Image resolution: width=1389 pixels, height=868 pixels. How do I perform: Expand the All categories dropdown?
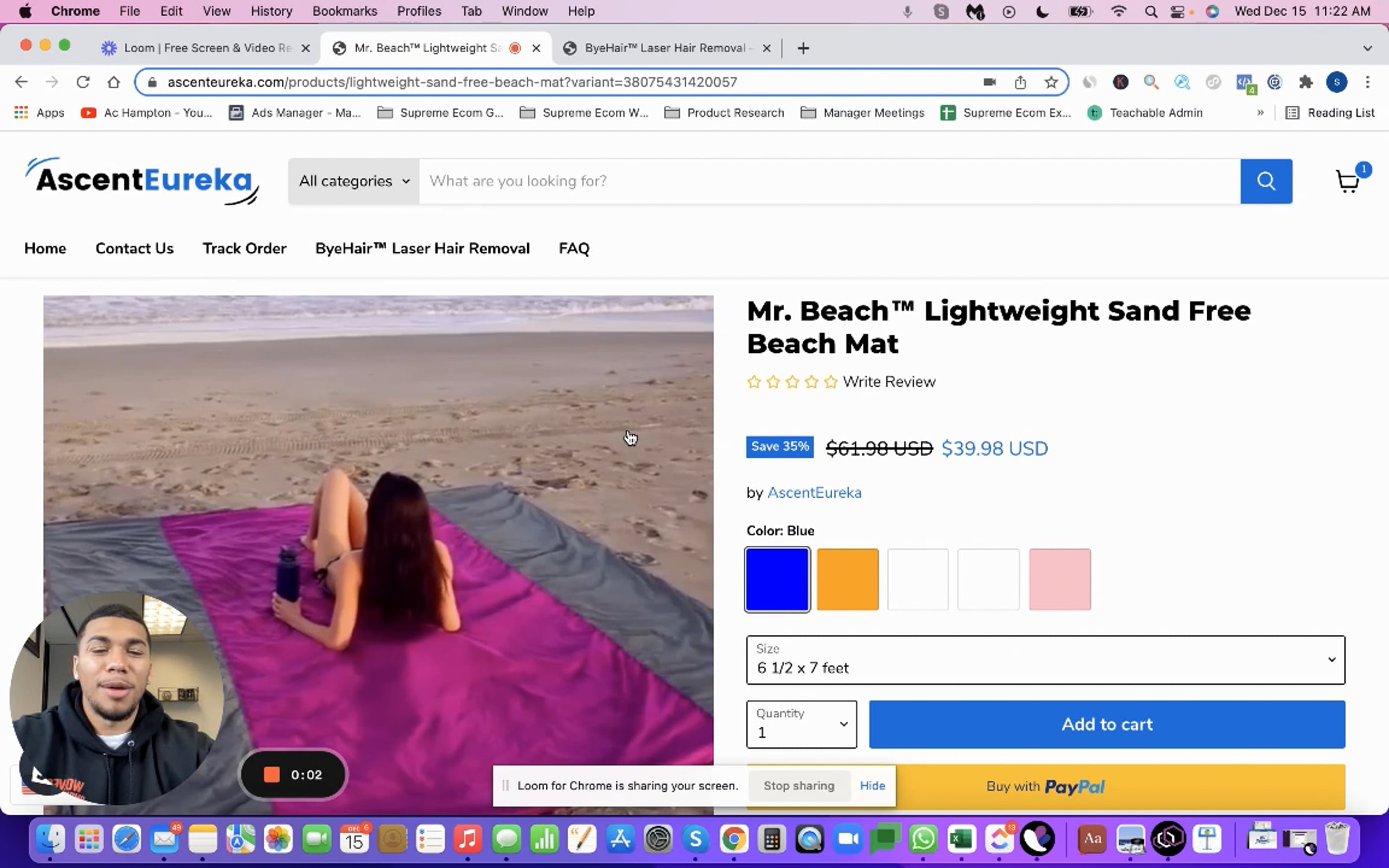(354, 181)
